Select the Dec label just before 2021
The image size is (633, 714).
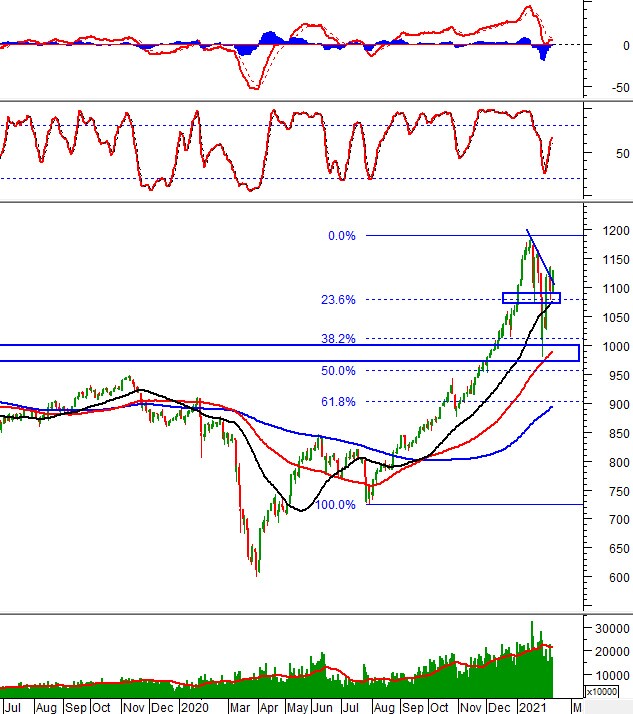tap(499, 708)
